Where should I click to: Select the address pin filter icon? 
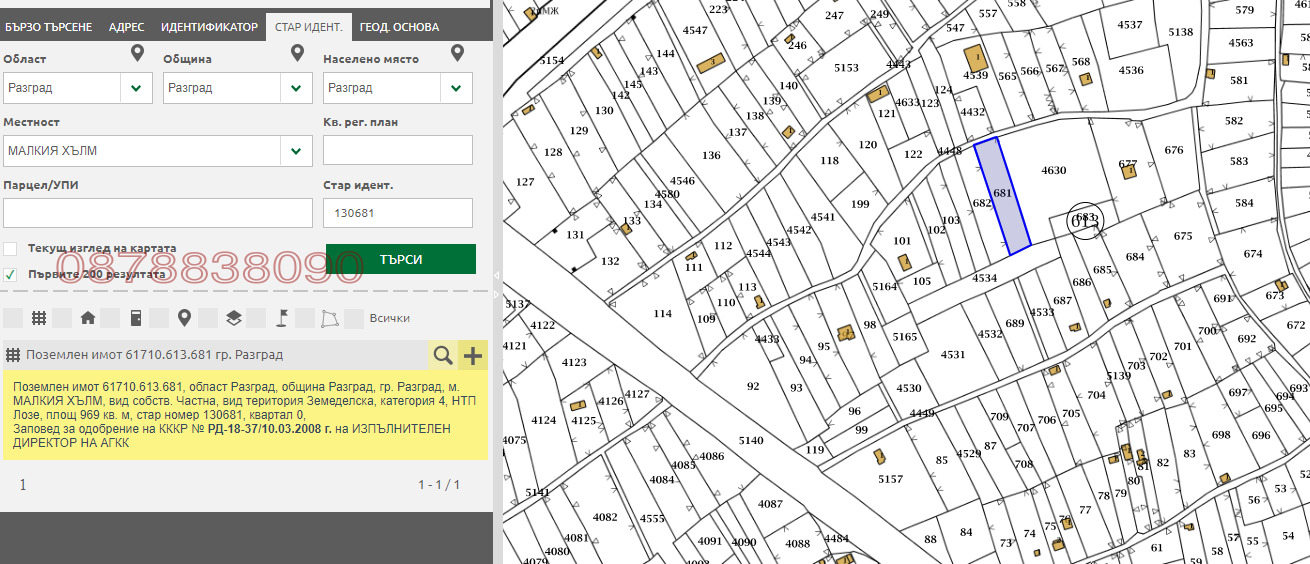[x=184, y=318]
